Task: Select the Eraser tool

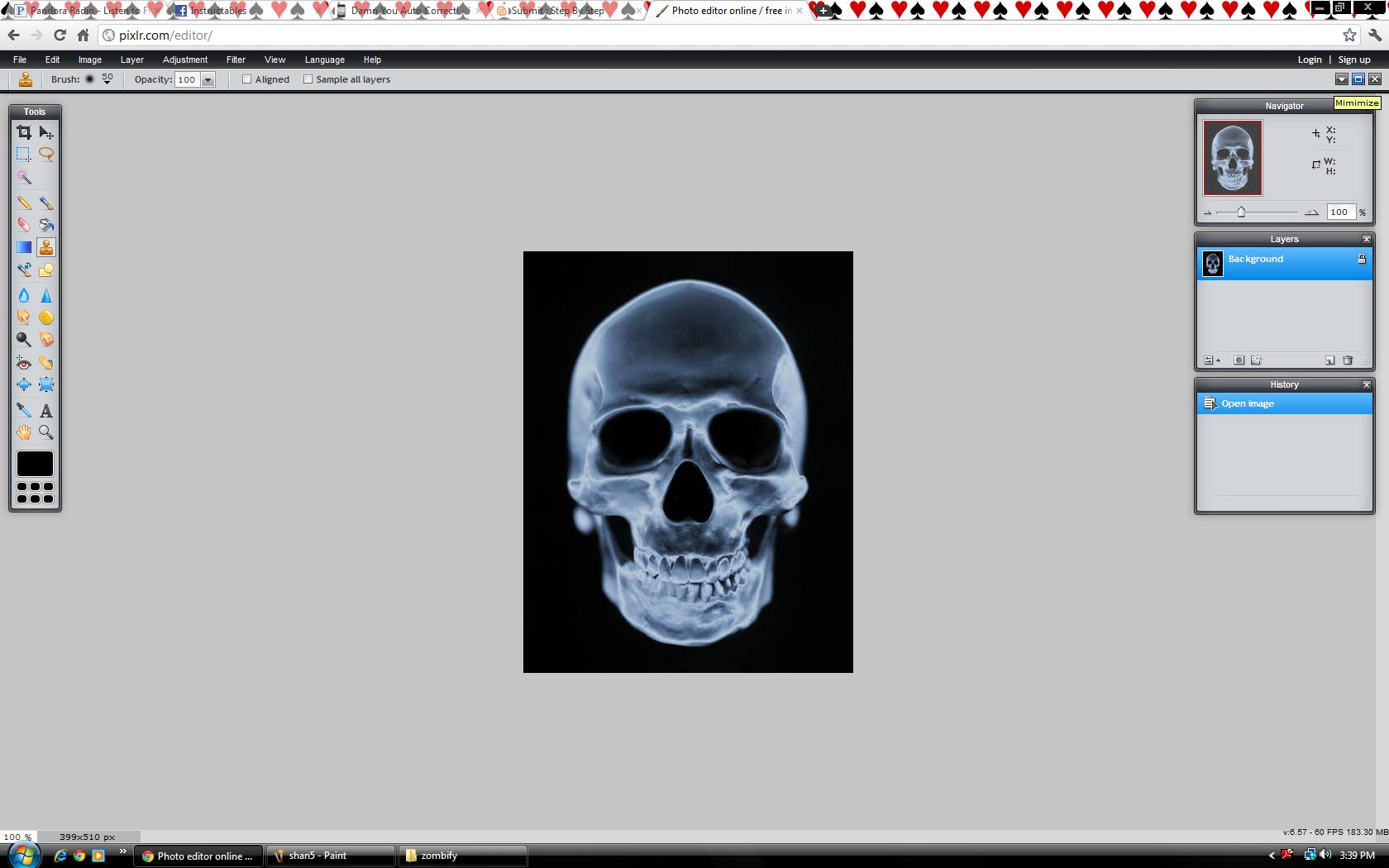Action: coord(24,225)
